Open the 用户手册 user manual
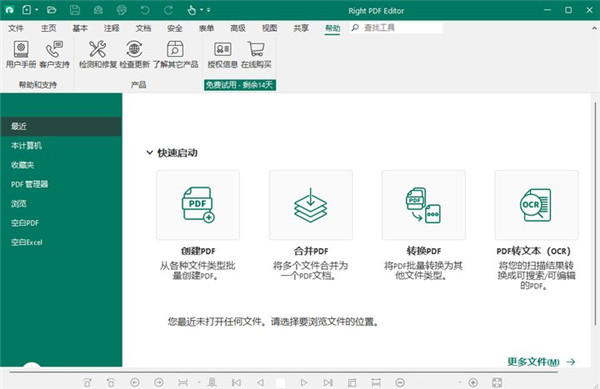This screenshot has height=389, width=600. [21, 55]
